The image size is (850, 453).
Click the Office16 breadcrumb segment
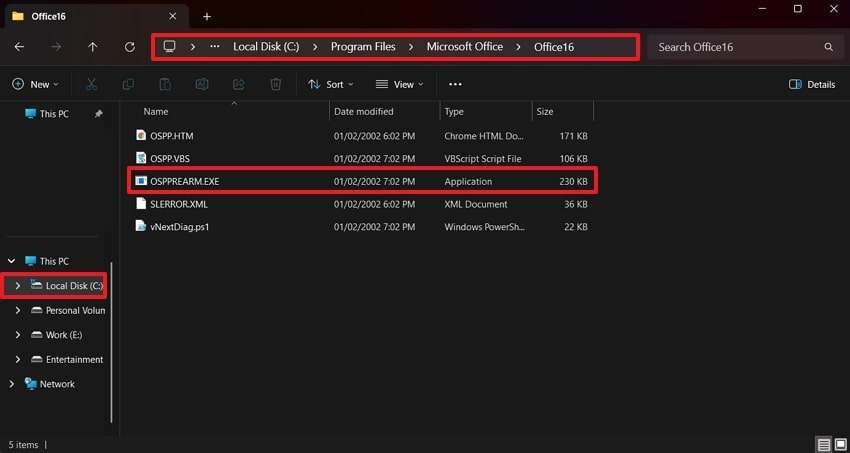coord(554,47)
